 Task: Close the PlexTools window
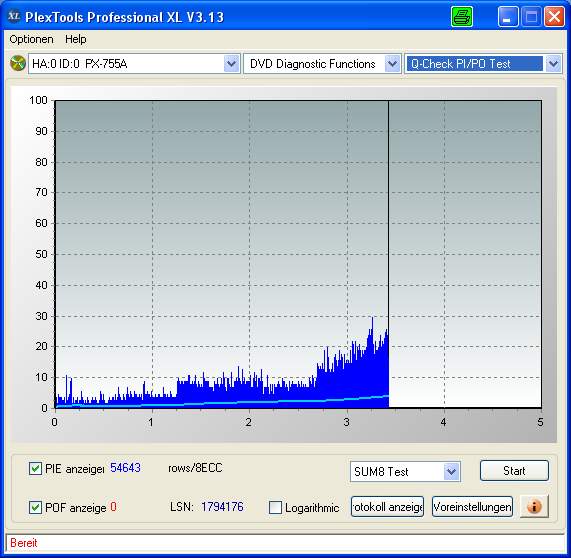click(x=554, y=17)
